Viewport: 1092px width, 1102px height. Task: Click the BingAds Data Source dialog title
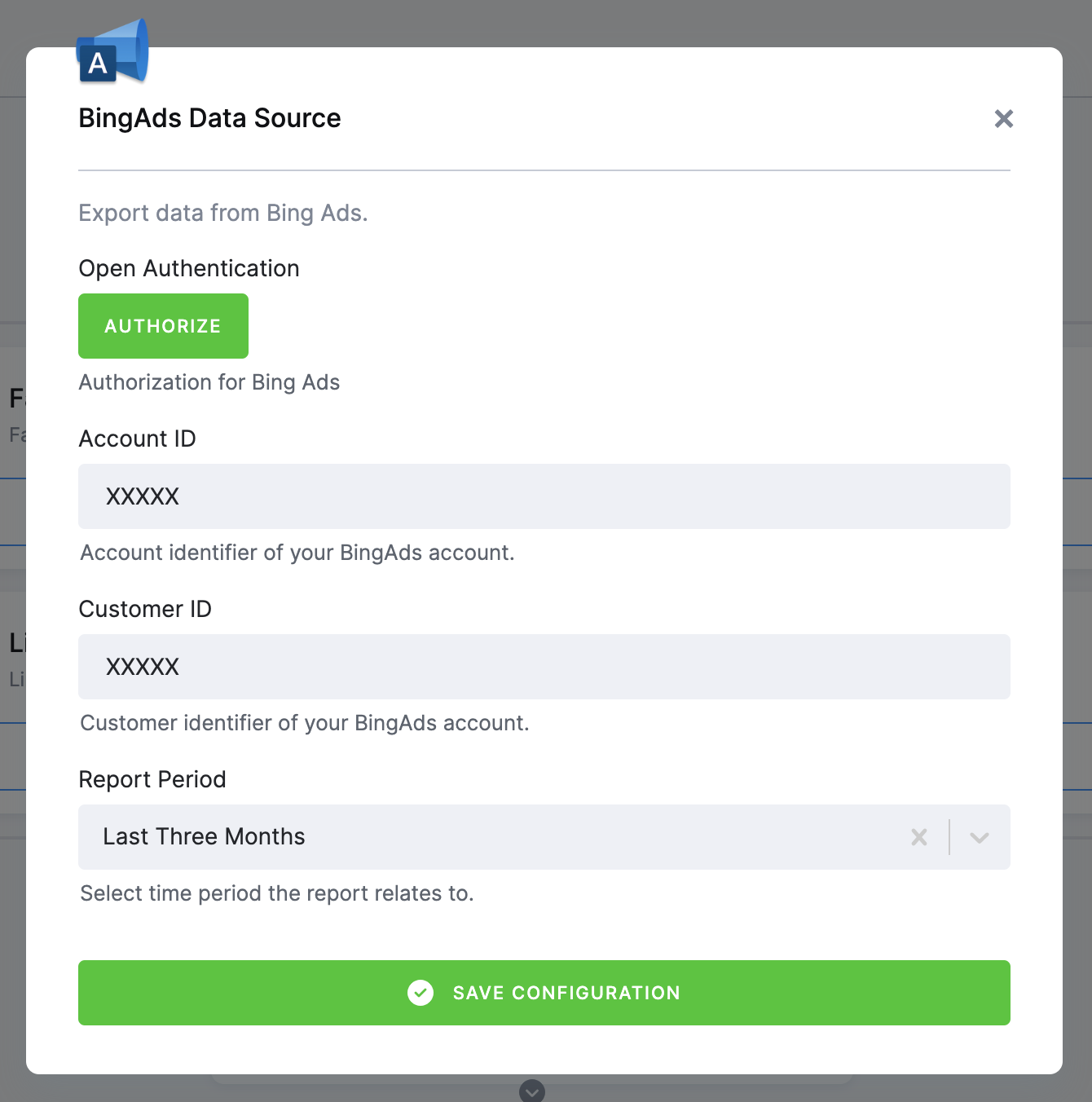[209, 118]
